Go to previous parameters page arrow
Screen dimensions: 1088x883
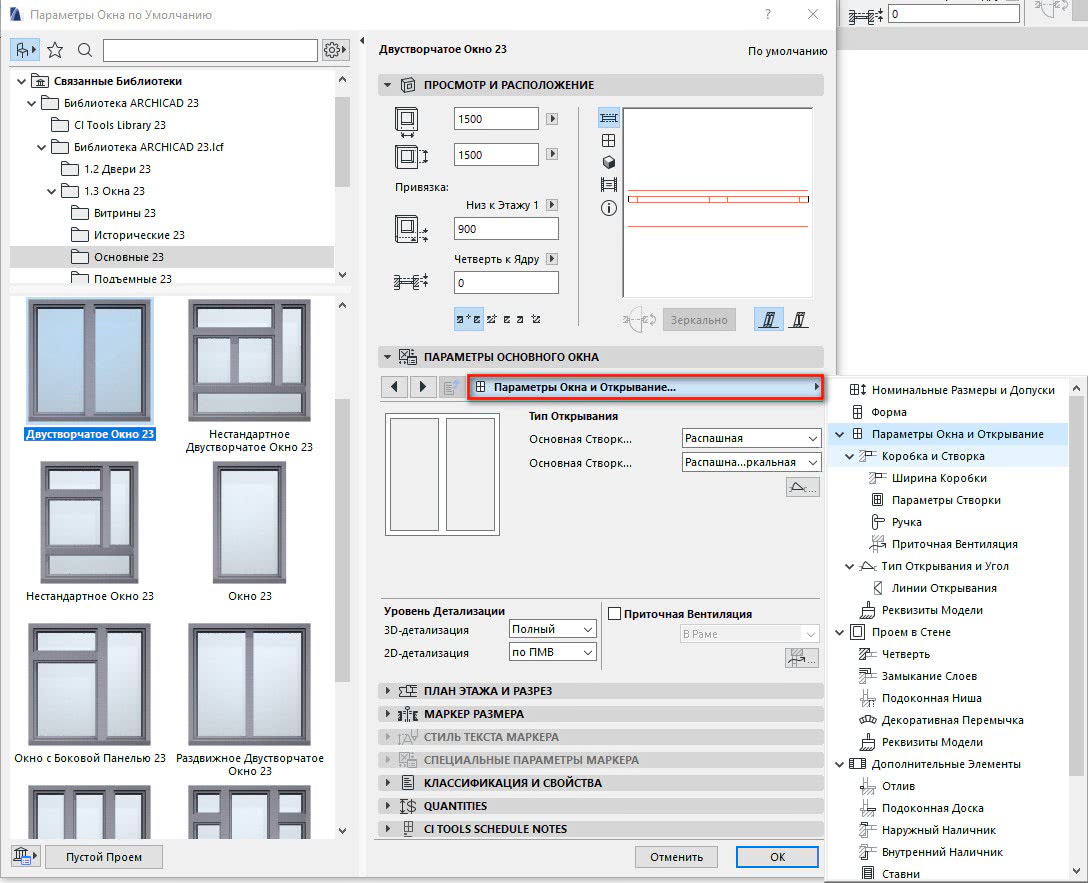[394, 387]
